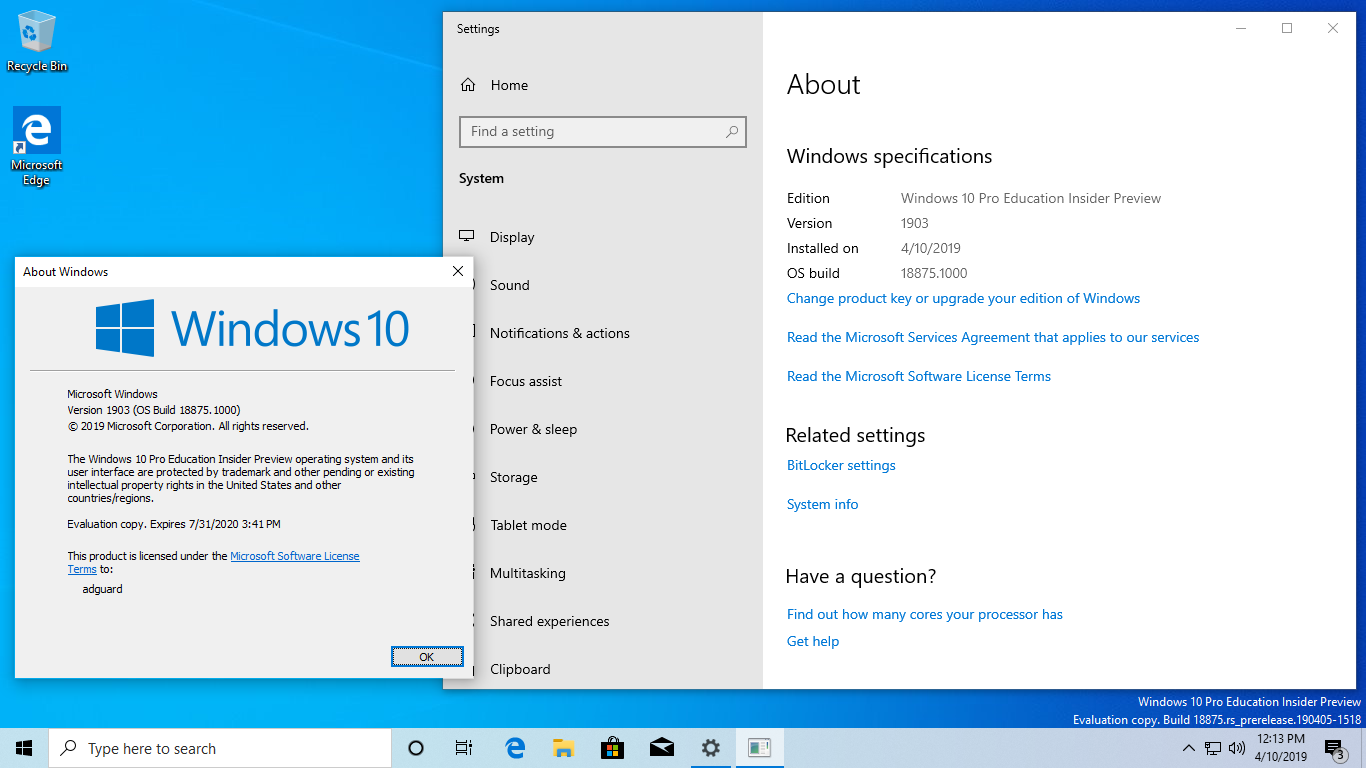This screenshot has height=768, width=1366.
Task: Click the Settings gear on the taskbar
Action: (x=710, y=748)
